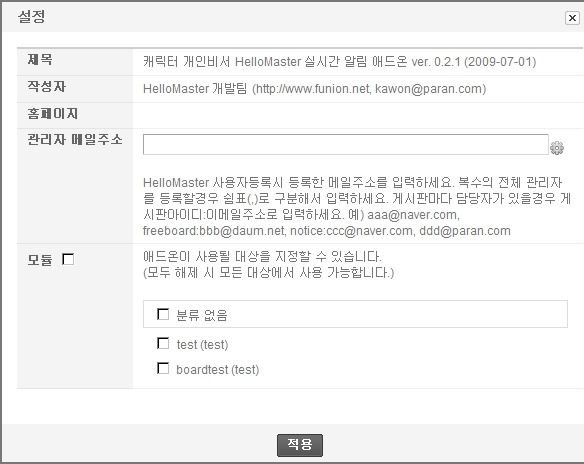584x464 pixels.
Task: Click the gear icon beside the mail field
Action: (x=557, y=147)
